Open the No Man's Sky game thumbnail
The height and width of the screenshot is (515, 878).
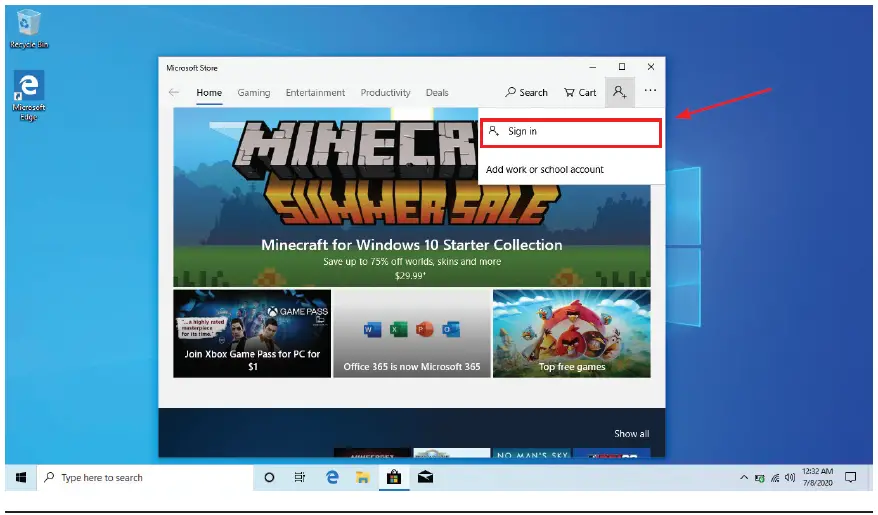tap(531, 453)
